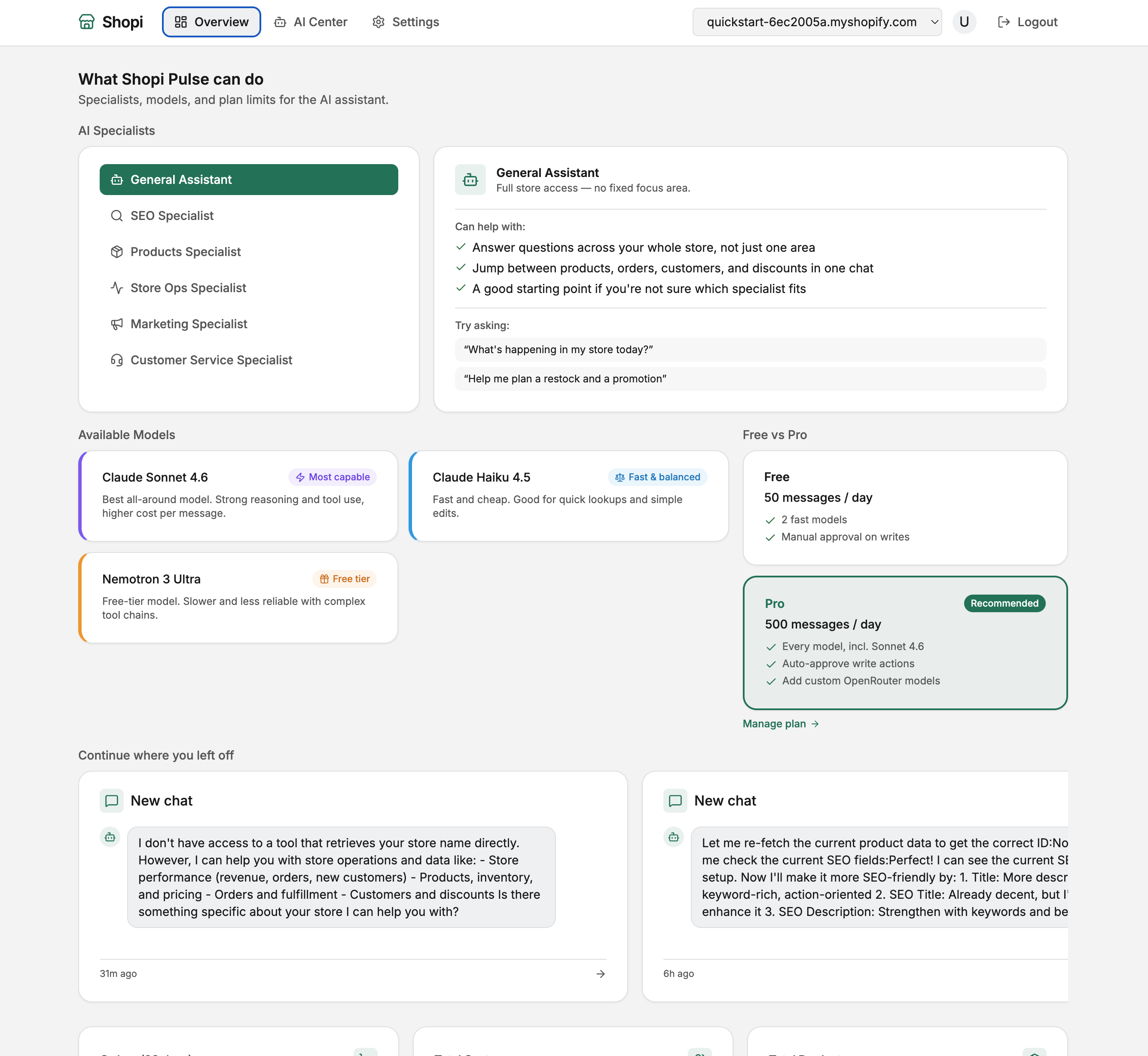
Task: Click the suggestion "Help me plan a restock and a promotion"
Action: pos(750,378)
